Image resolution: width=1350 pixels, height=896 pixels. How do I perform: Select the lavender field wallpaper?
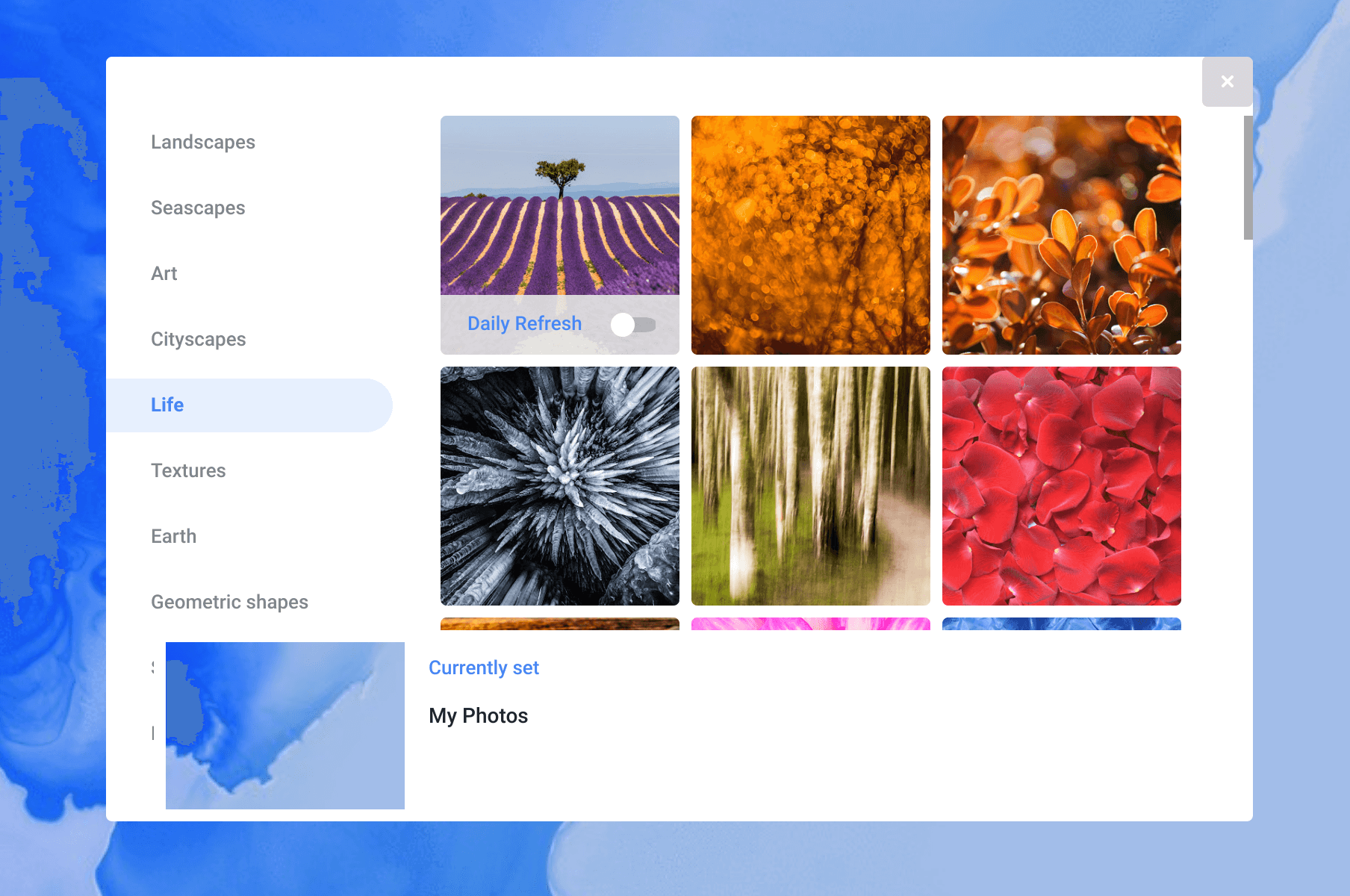(x=559, y=209)
